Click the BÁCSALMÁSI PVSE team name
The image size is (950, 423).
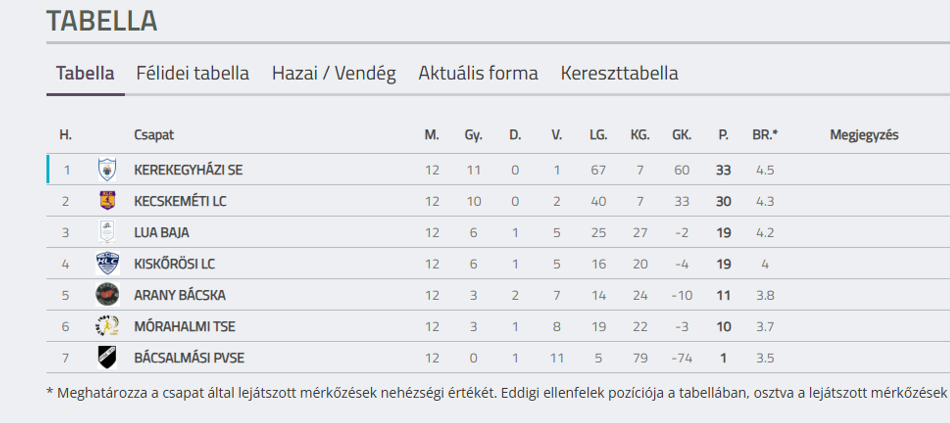coord(189,358)
